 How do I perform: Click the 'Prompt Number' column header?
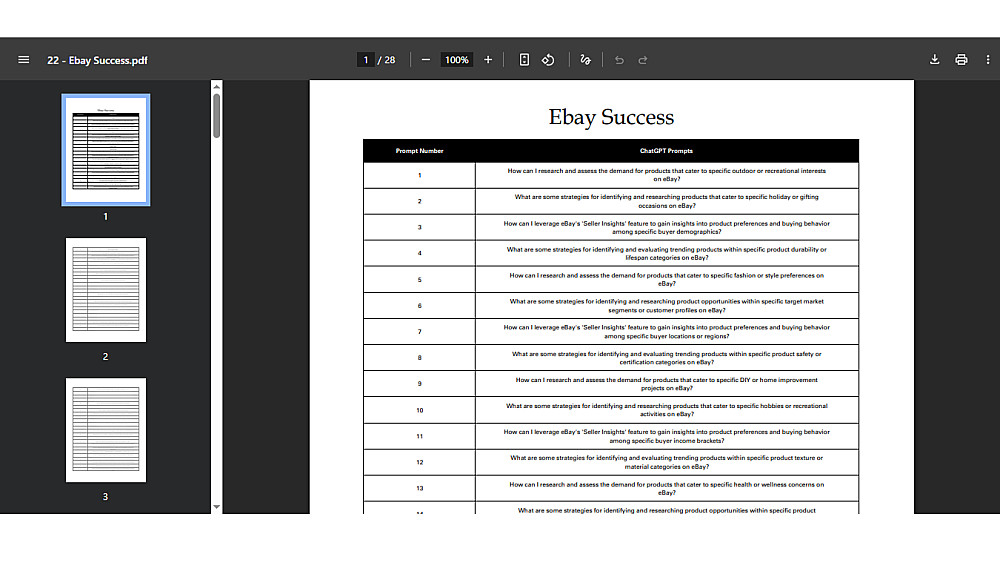(x=419, y=151)
